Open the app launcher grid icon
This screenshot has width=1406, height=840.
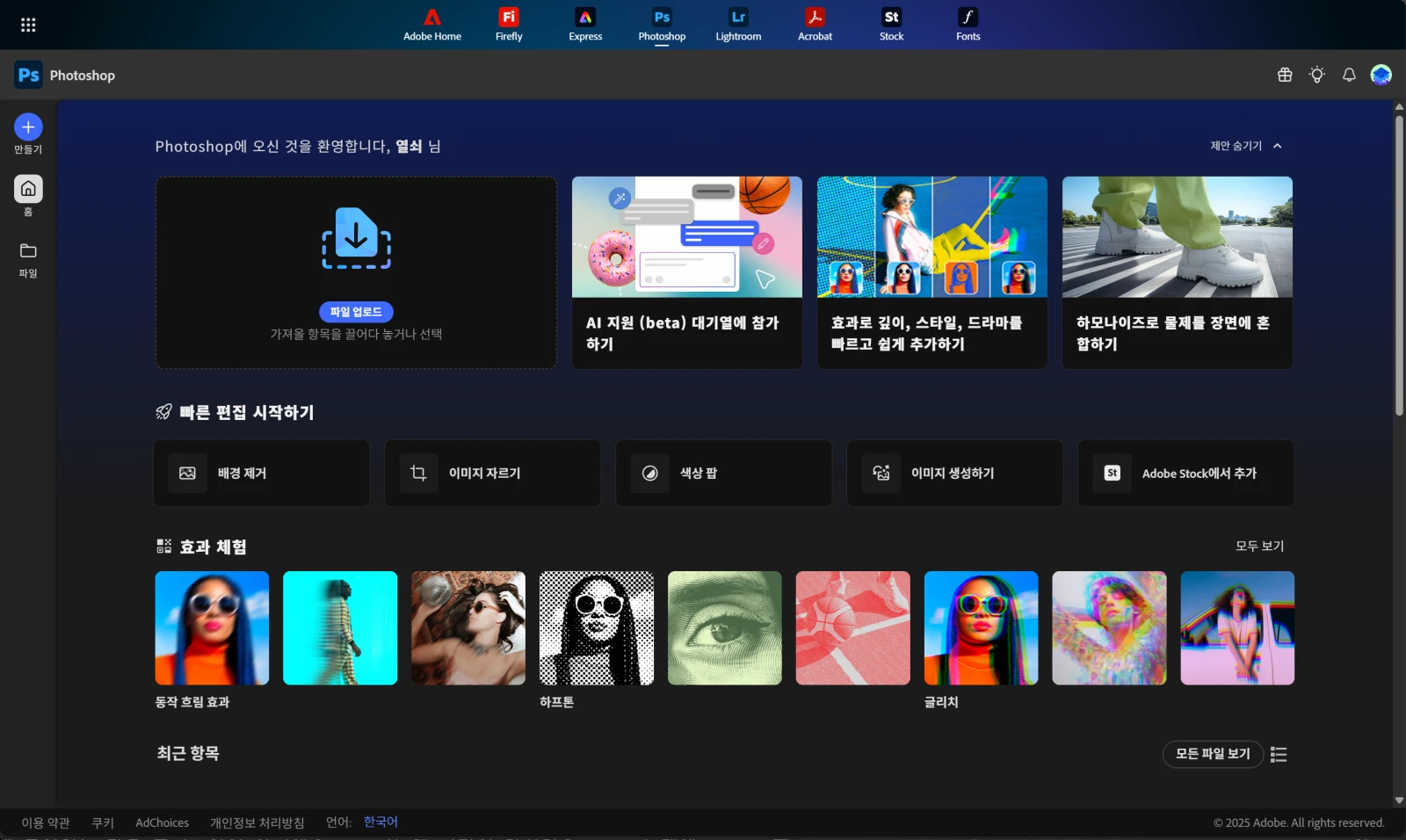coord(27,24)
